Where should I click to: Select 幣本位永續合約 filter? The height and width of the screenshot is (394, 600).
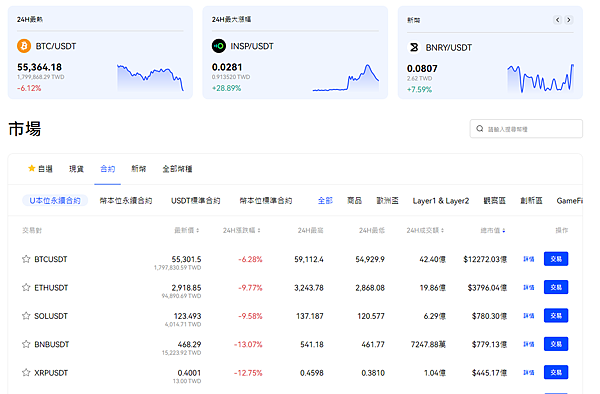click(x=126, y=200)
